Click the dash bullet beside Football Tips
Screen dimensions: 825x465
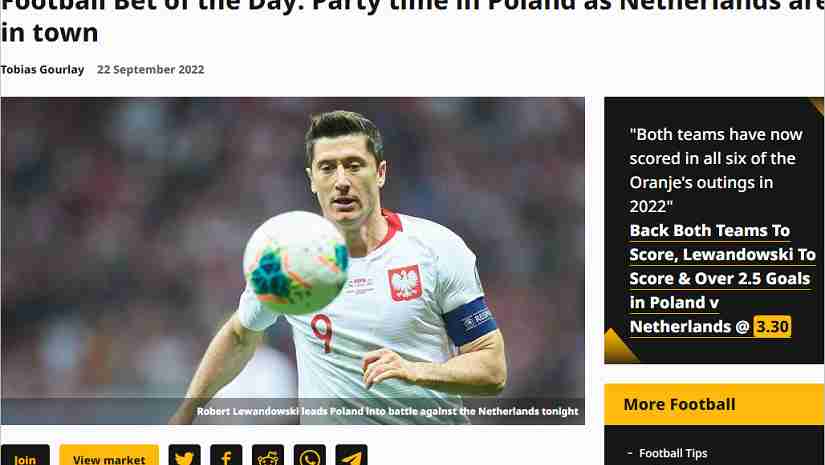click(x=630, y=452)
